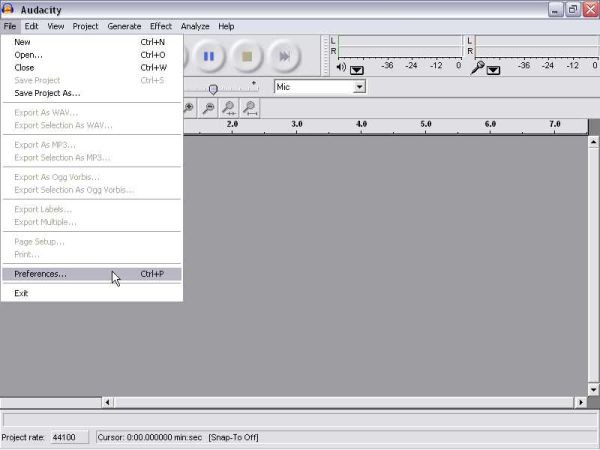Click the Zoom Out magnifier icon
This screenshot has width=600, height=450.
pos(208,108)
